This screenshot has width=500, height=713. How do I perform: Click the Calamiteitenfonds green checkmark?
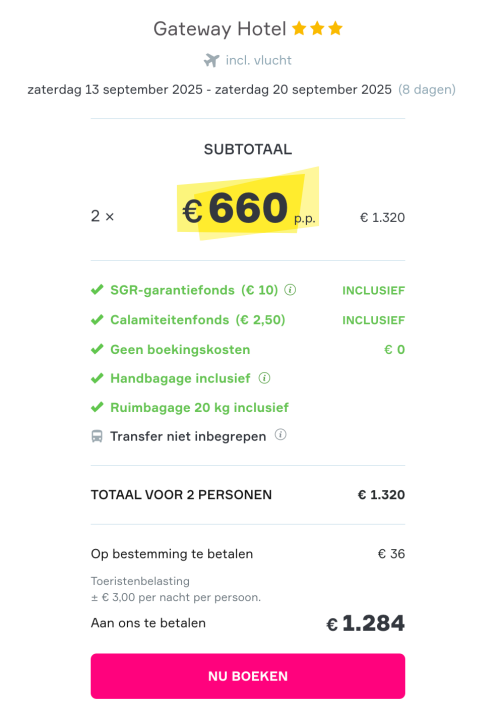click(x=97, y=320)
